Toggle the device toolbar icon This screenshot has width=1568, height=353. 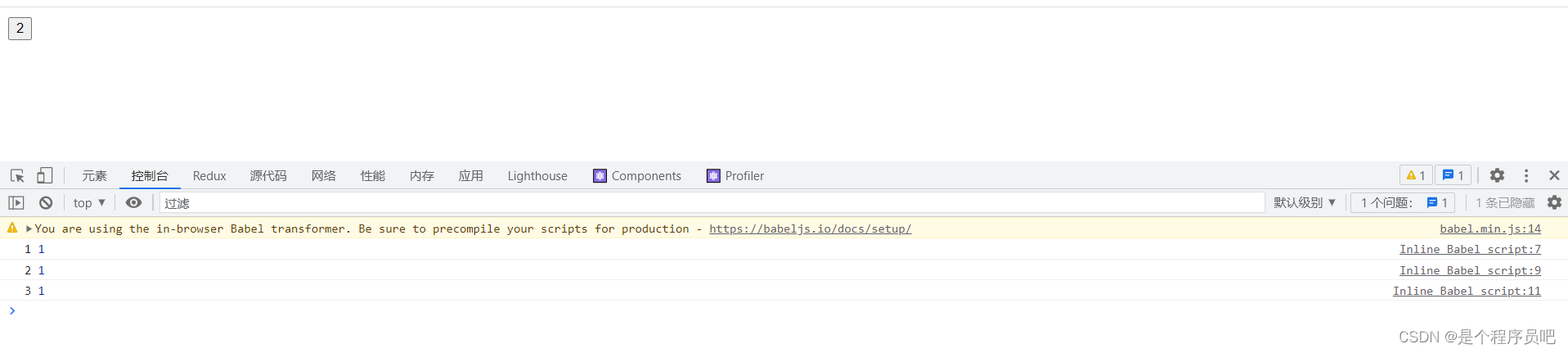(x=45, y=176)
